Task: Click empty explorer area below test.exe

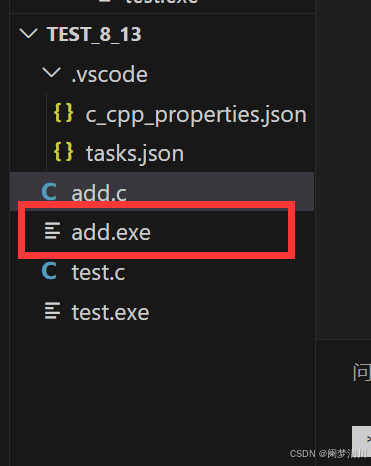Action: click(162, 383)
